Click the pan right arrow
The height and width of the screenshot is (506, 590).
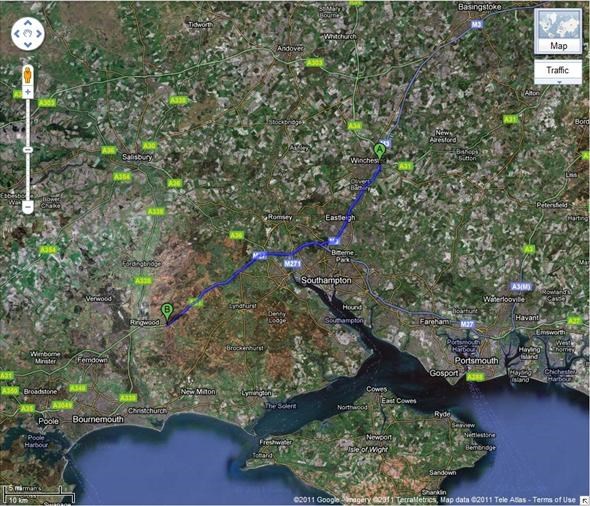pyautogui.click(x=39, y=34)
